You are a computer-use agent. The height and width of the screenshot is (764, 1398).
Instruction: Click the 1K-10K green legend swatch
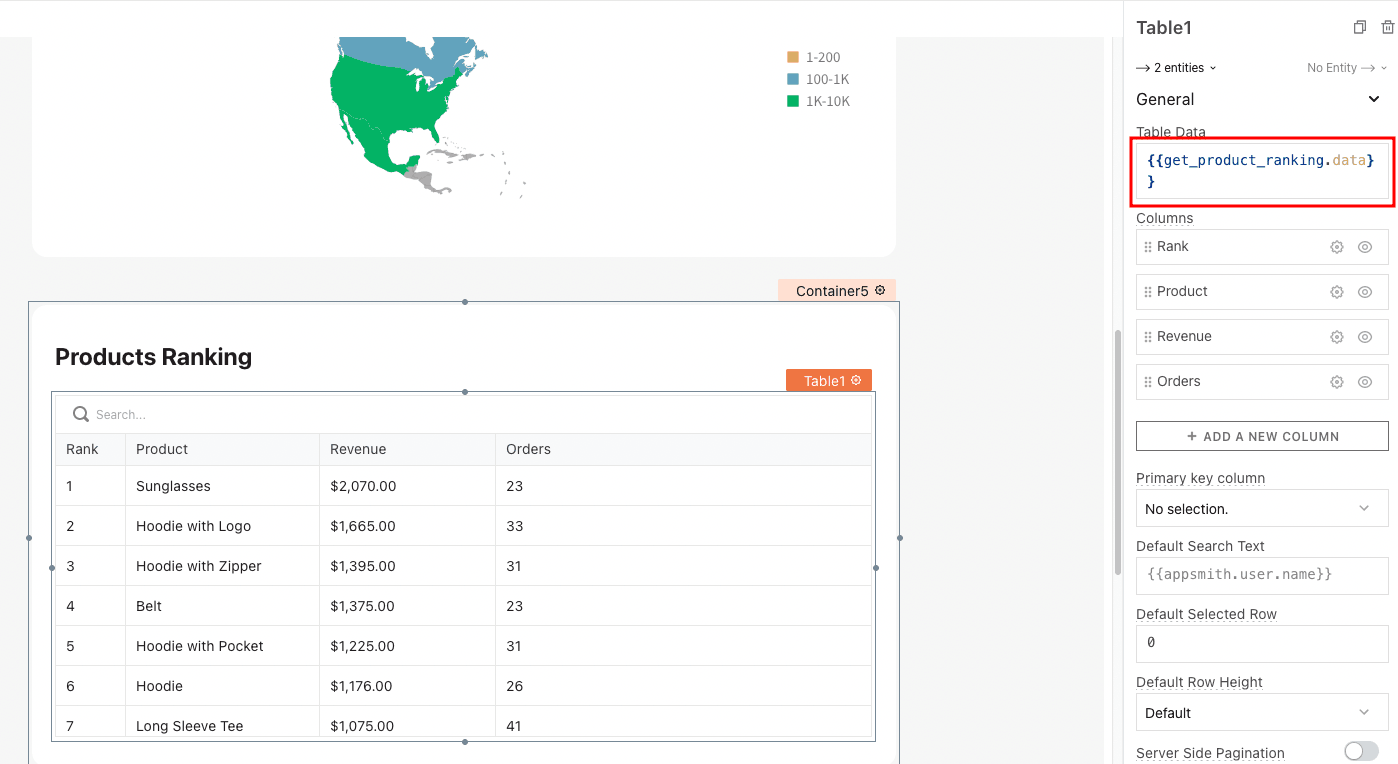point(793,101)
